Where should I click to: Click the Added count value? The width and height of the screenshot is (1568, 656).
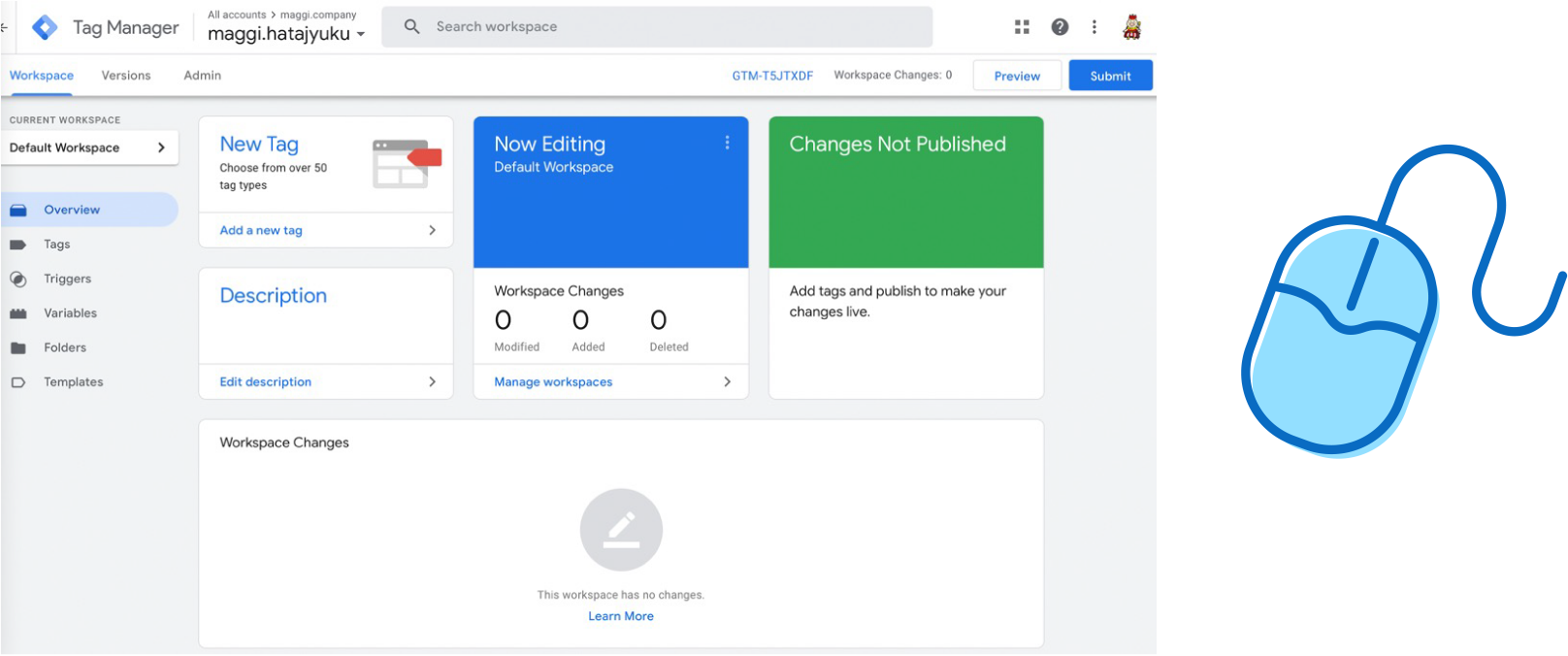tap(580, 320)
